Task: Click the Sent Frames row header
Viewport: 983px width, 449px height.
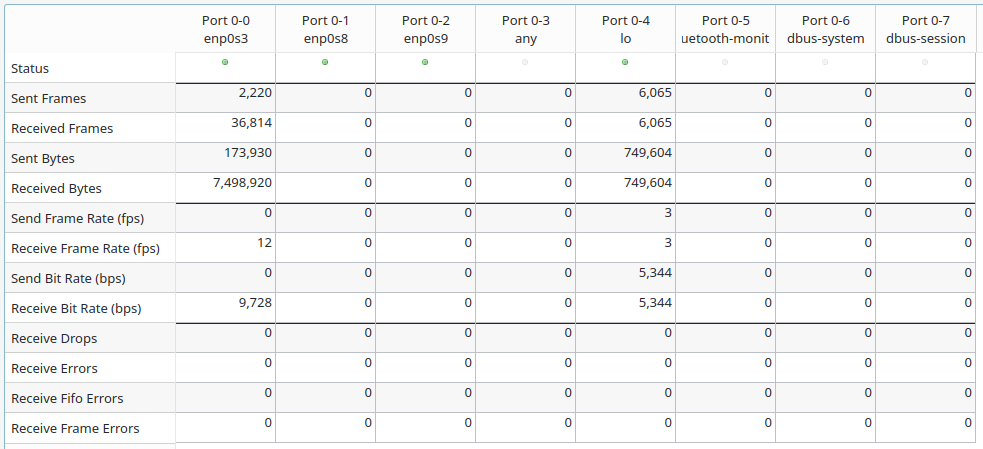Action: 48,99
